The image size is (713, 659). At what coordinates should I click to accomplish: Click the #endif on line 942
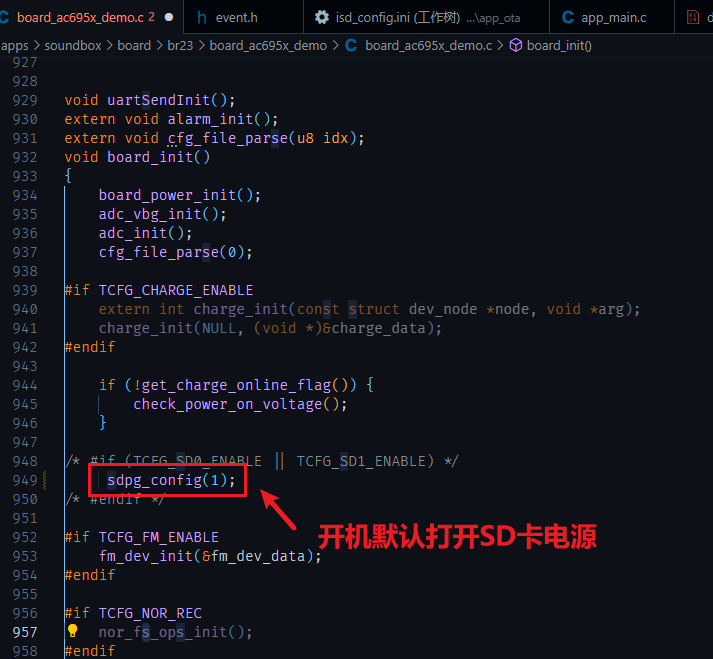(90, 347)
